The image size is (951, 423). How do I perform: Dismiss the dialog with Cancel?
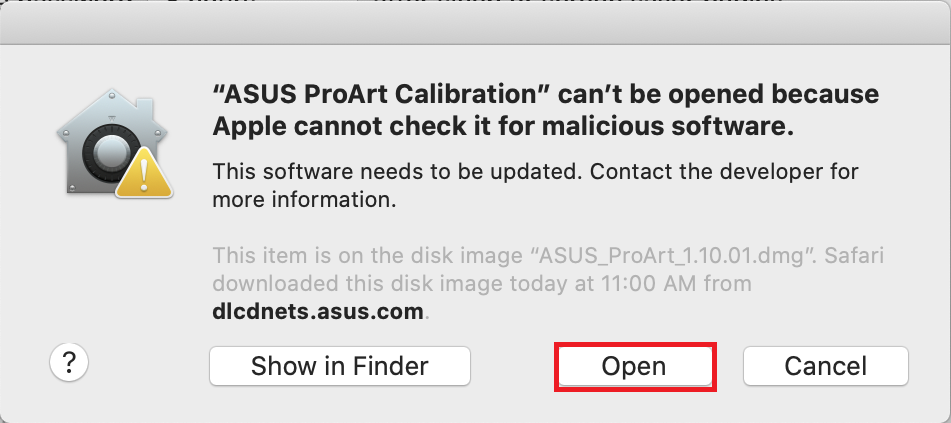click(825, 366)
